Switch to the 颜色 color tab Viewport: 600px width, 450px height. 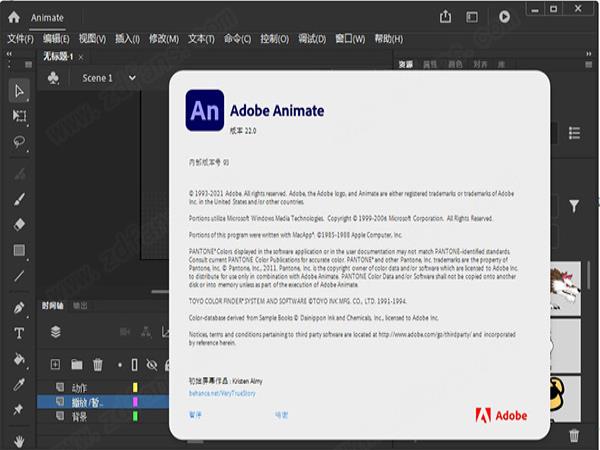[x=455, y=64]
